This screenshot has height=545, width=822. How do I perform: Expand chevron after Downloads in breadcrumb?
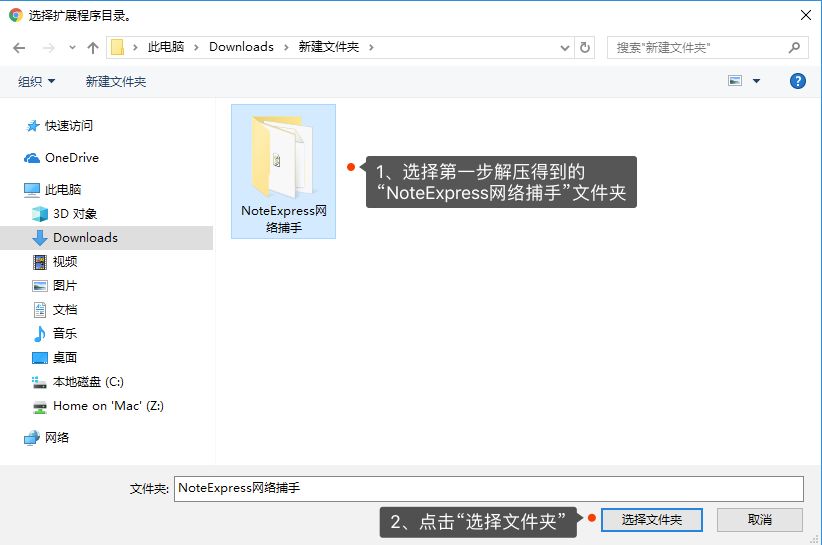[286, 48]
